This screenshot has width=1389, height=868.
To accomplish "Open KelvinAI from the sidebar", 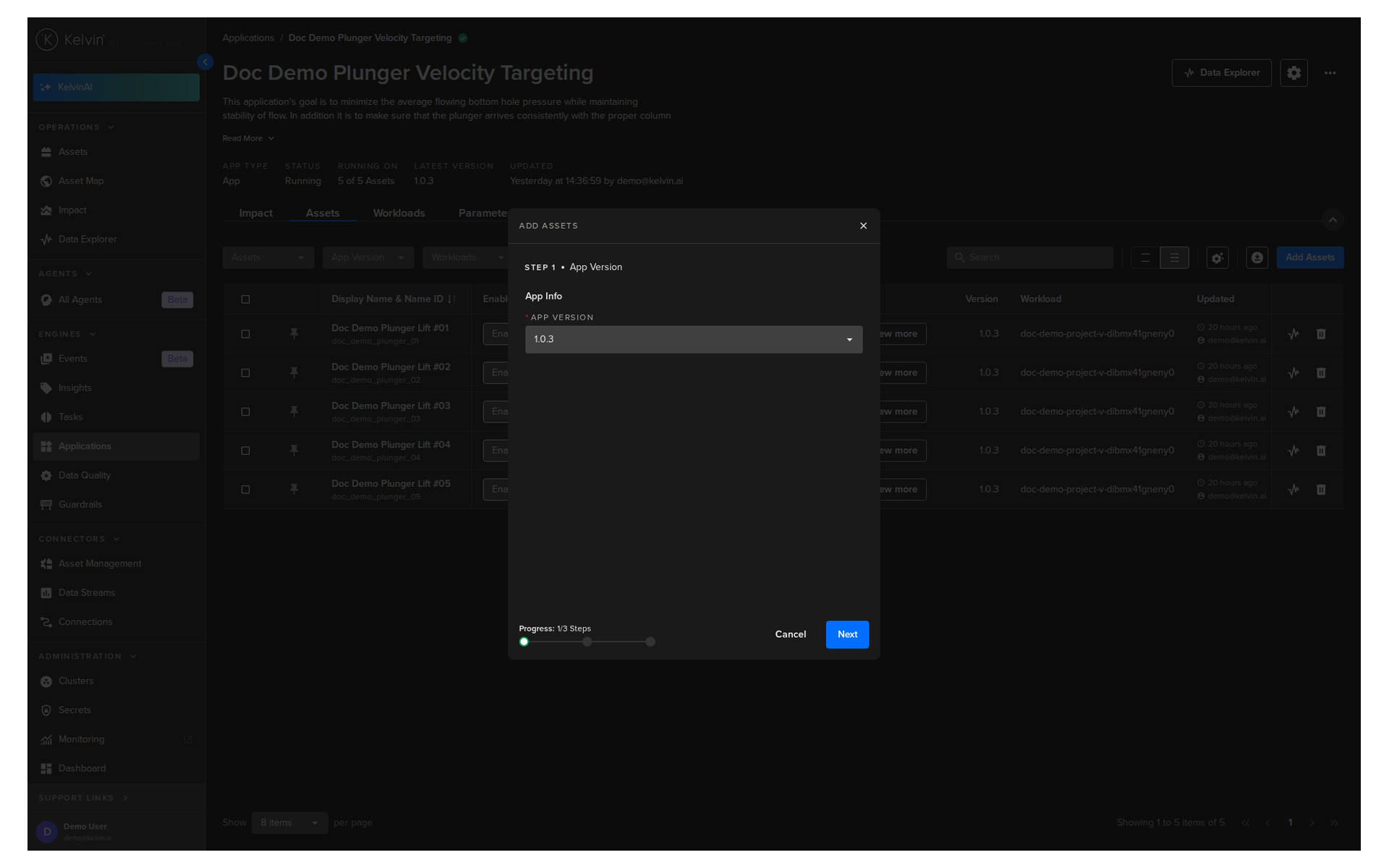I will [116, 87].
